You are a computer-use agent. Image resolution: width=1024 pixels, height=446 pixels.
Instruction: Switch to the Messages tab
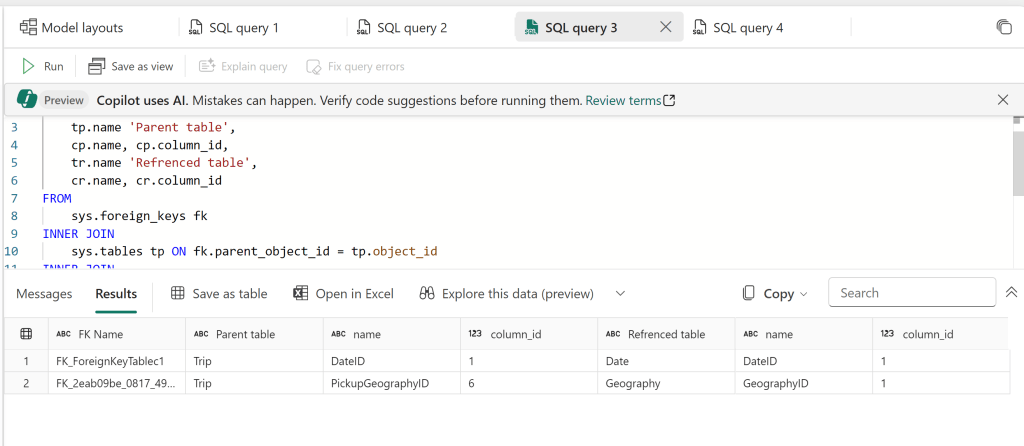[x=44, y=293]
